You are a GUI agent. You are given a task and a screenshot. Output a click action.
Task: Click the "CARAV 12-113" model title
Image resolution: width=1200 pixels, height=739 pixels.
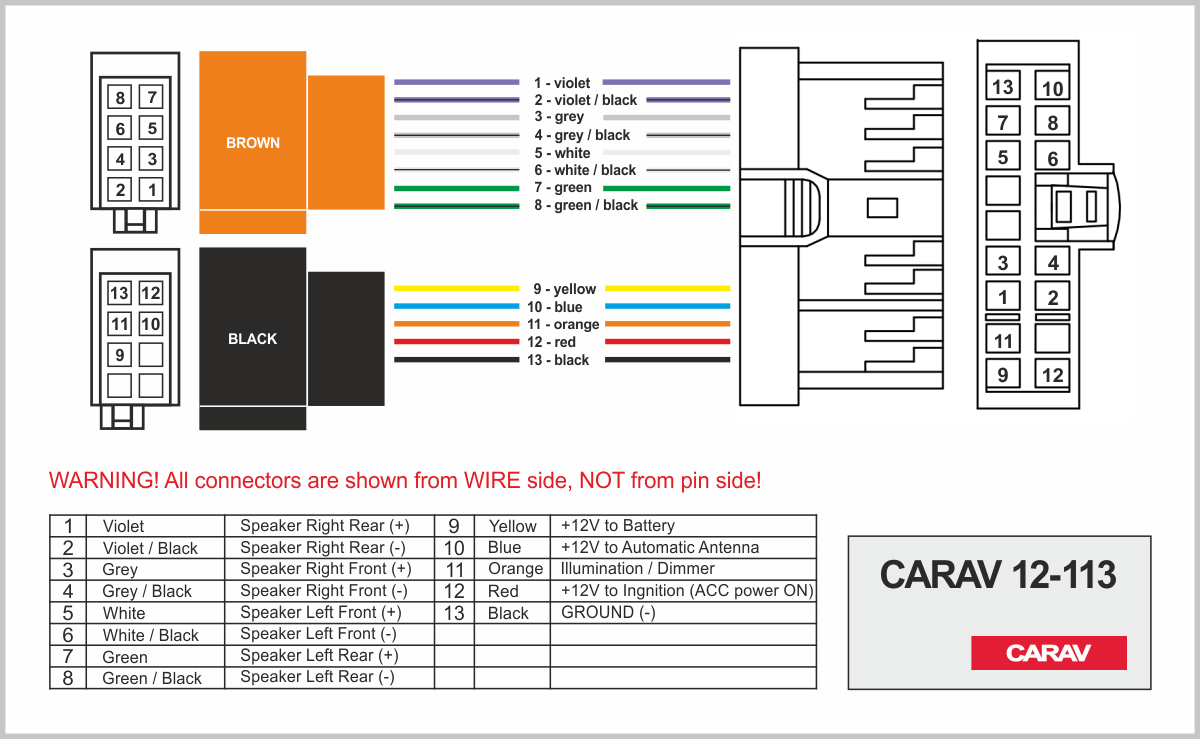click(997, 575)
